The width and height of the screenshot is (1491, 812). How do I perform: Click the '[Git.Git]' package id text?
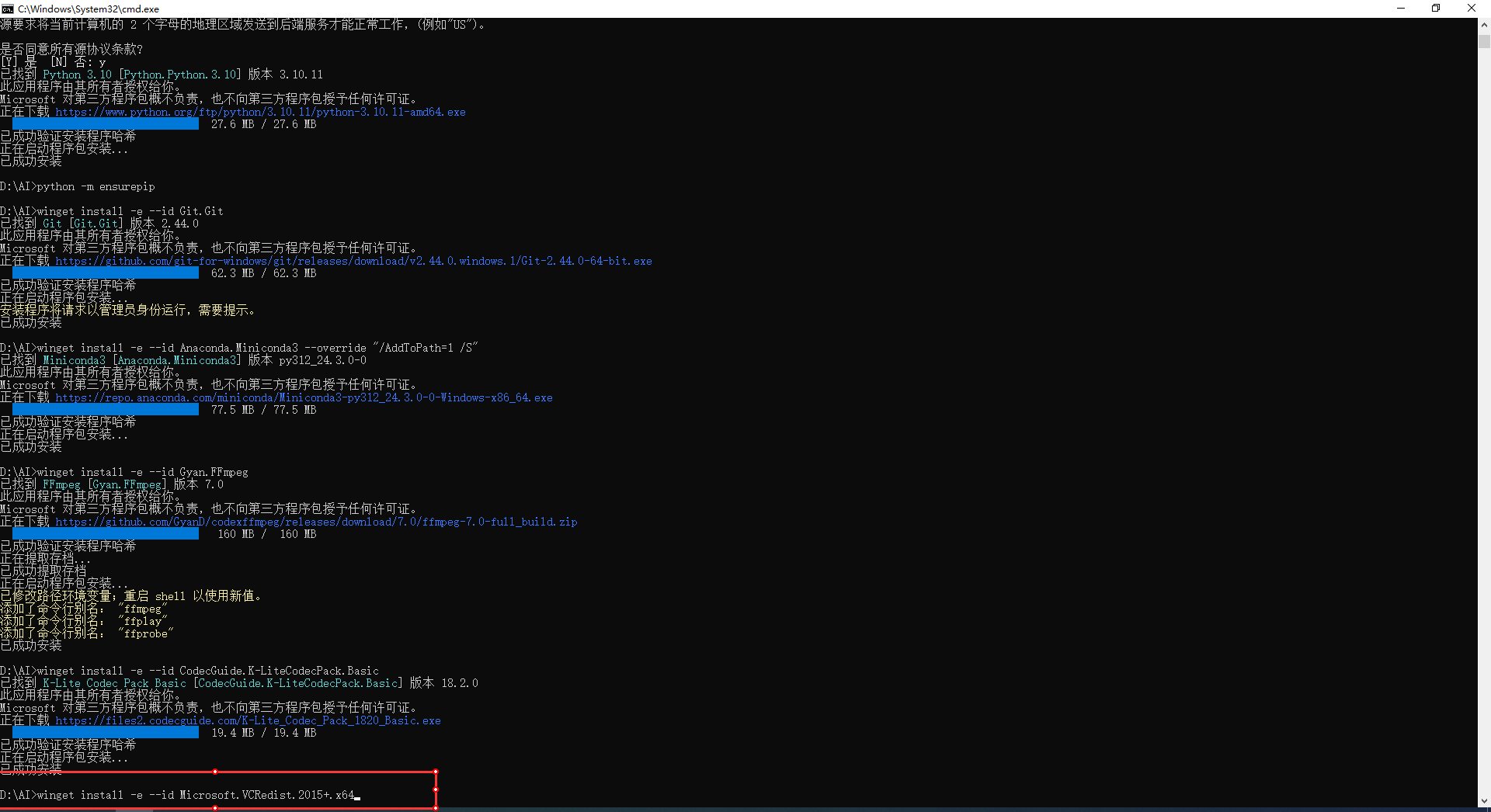coord(96,224)
